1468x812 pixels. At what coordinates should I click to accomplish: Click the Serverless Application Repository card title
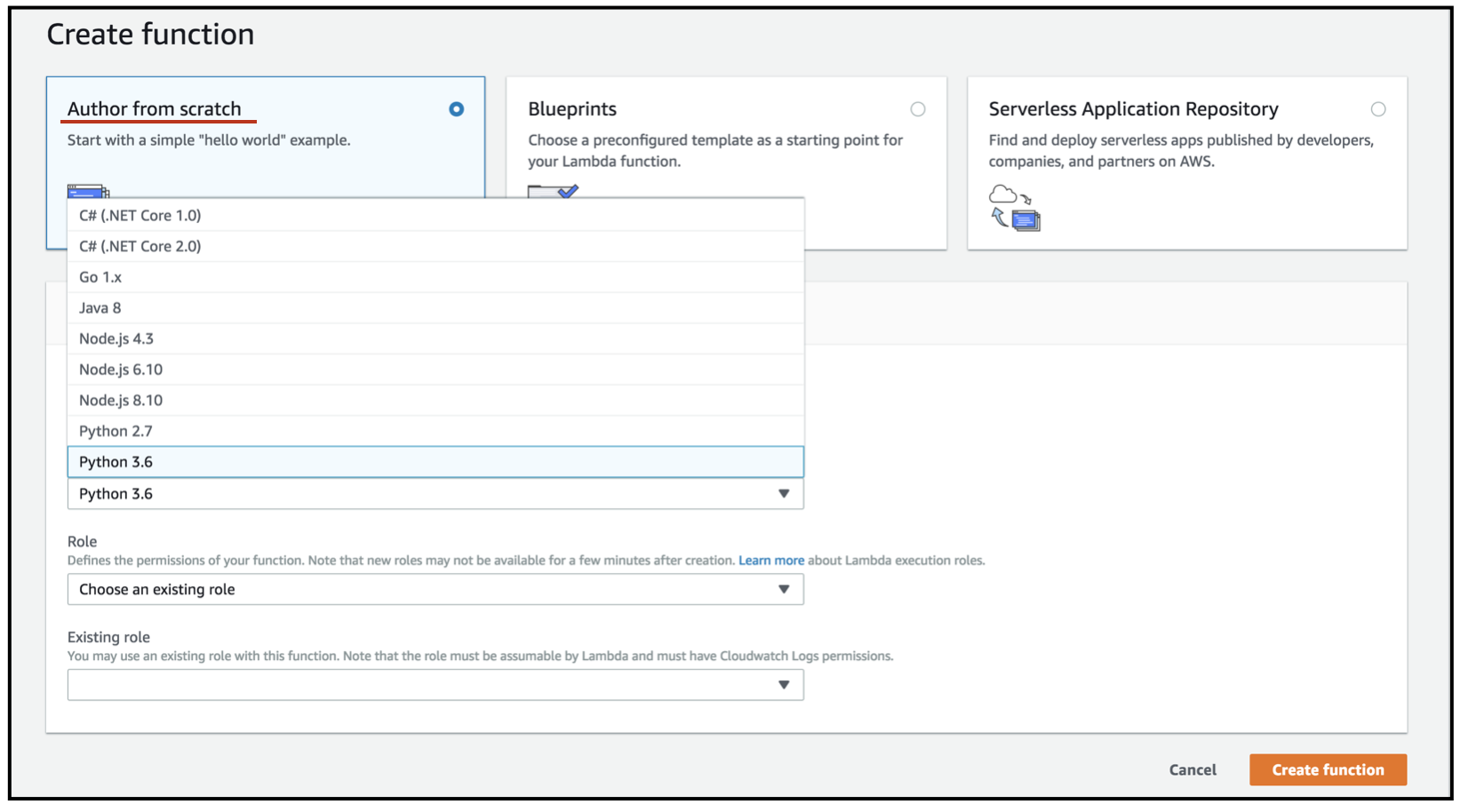[1133, 109]
